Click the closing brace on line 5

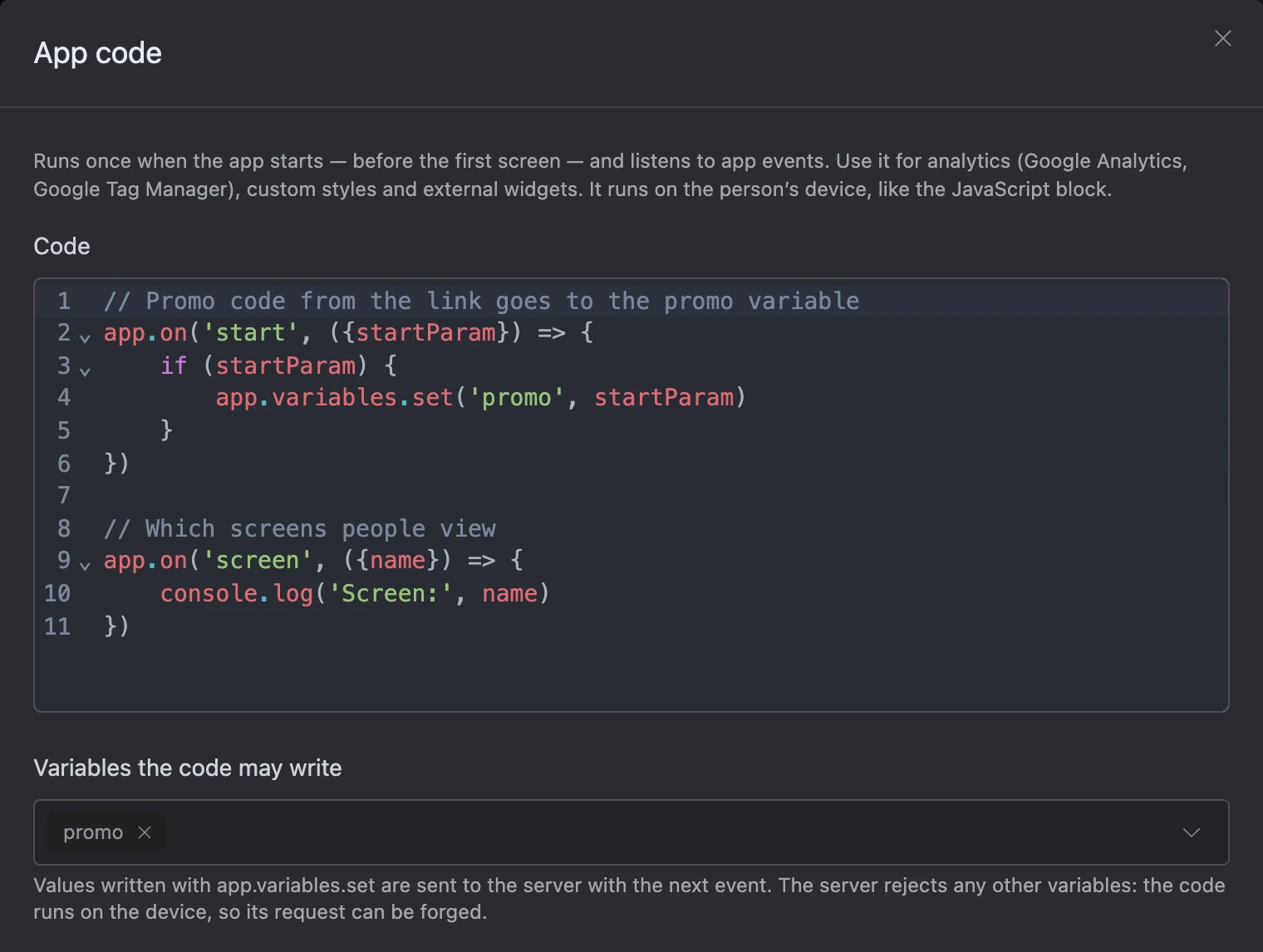(166, 430)
